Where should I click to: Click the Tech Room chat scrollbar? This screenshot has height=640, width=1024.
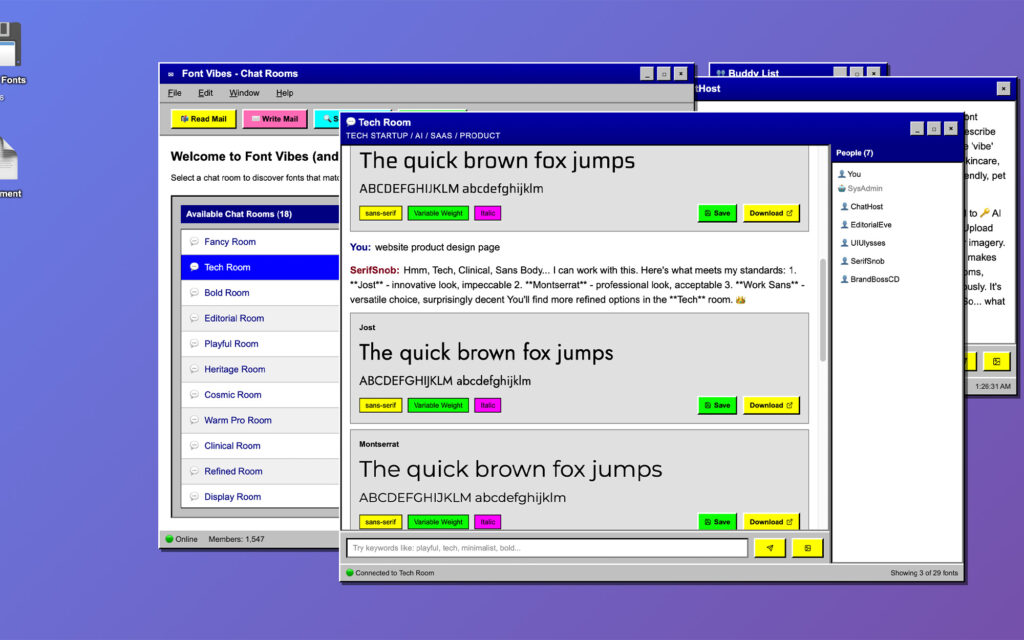click(823, 310)
